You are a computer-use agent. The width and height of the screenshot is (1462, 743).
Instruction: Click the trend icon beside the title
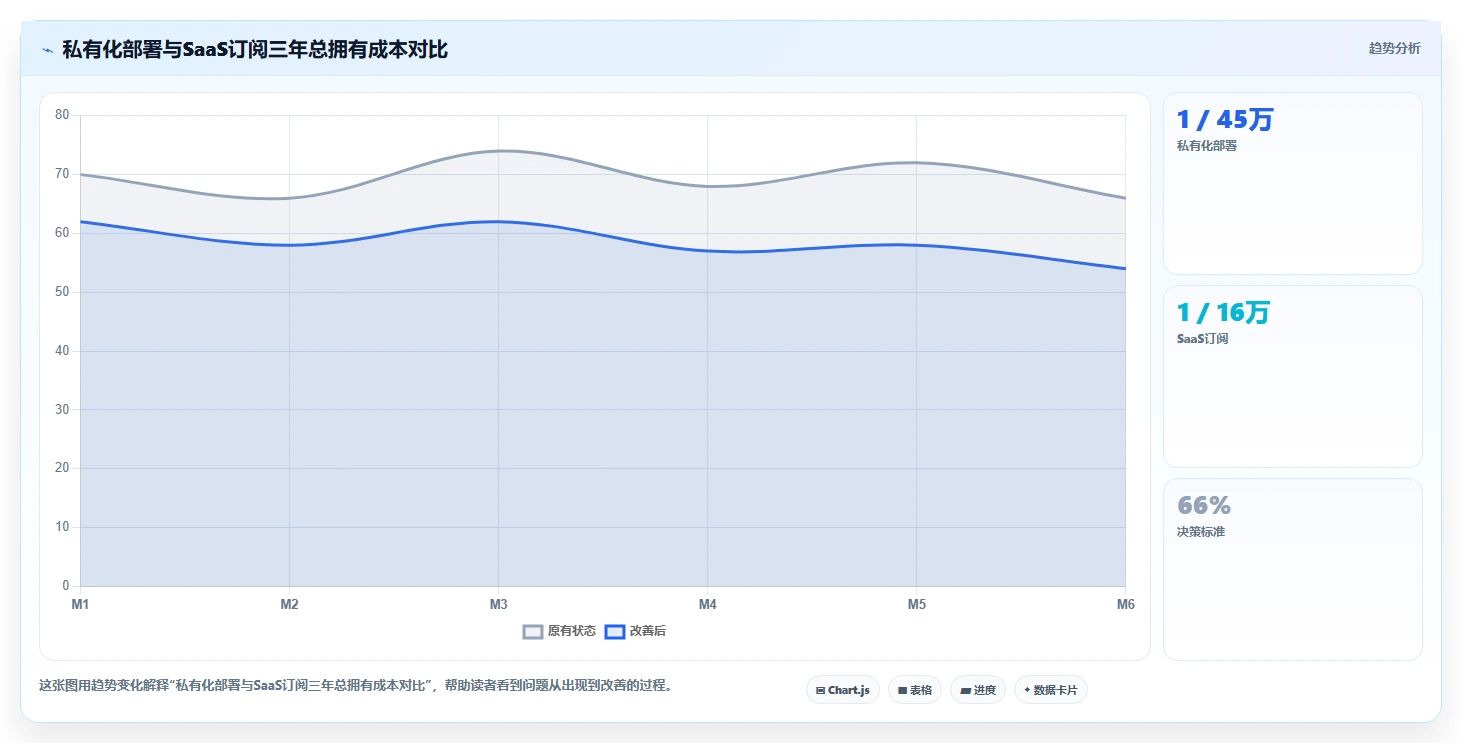coord(47,50)
